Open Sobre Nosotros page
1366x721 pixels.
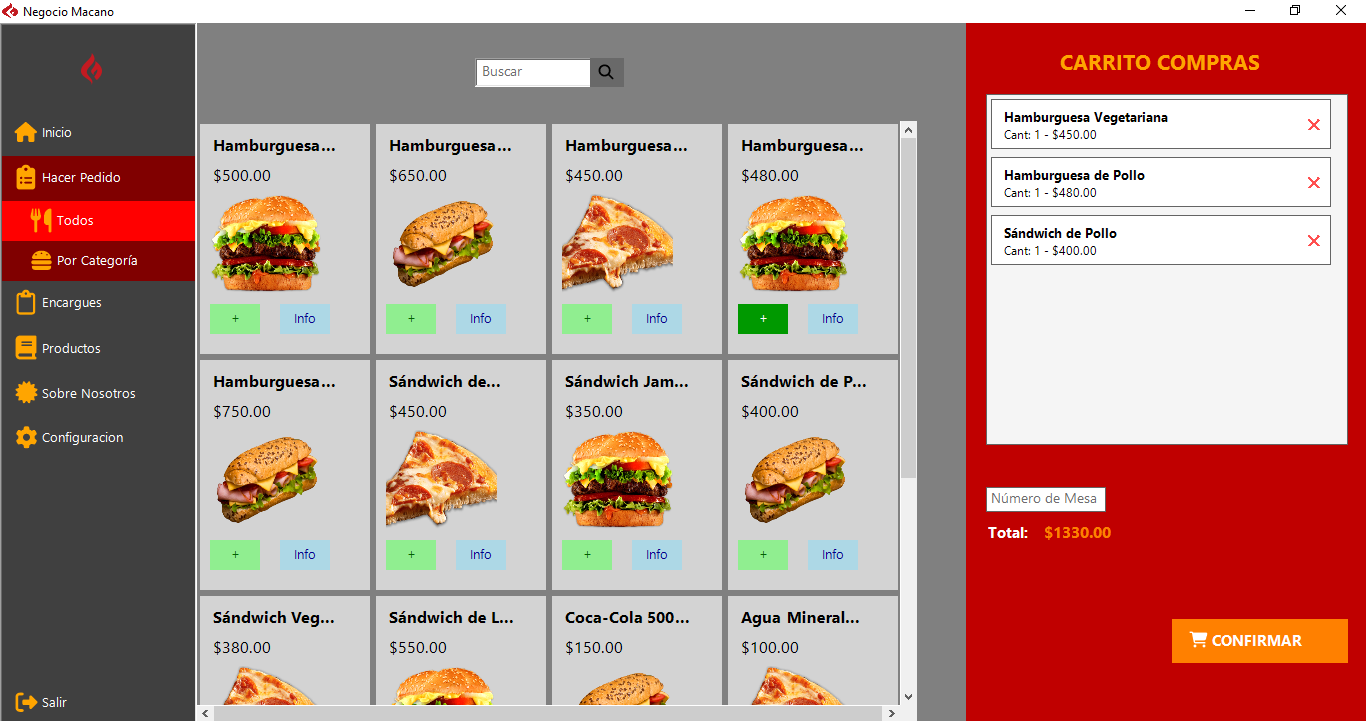click(98, 394)
